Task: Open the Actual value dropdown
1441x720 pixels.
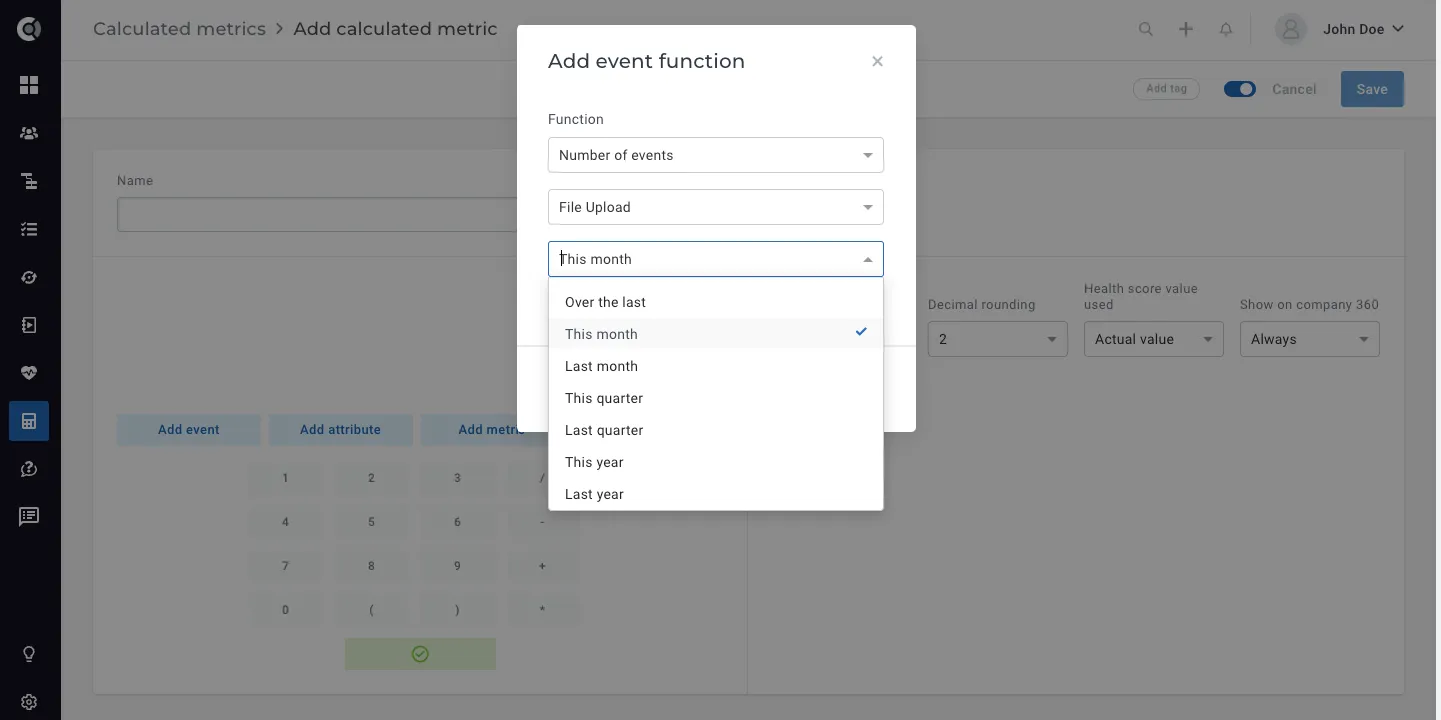Action: (1153, 339)
